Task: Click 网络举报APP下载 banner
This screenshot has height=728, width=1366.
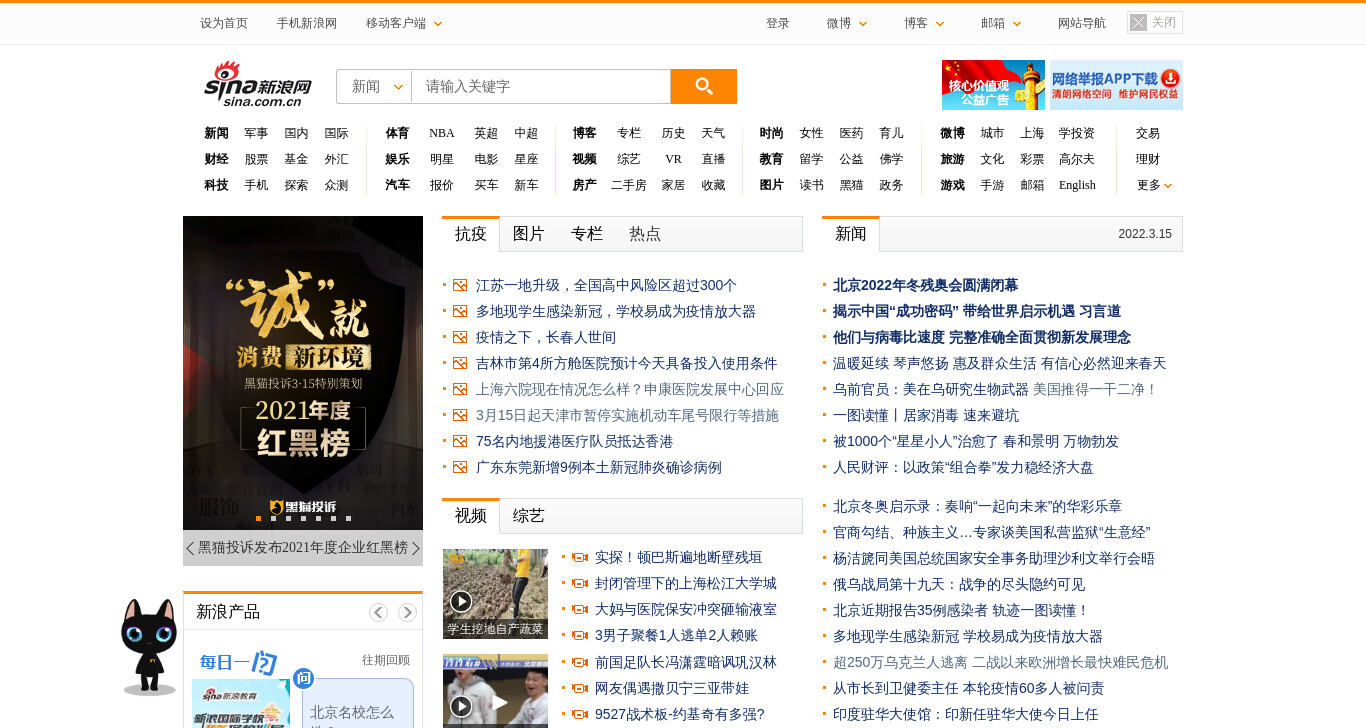Action: click(x=1116, y=85)
